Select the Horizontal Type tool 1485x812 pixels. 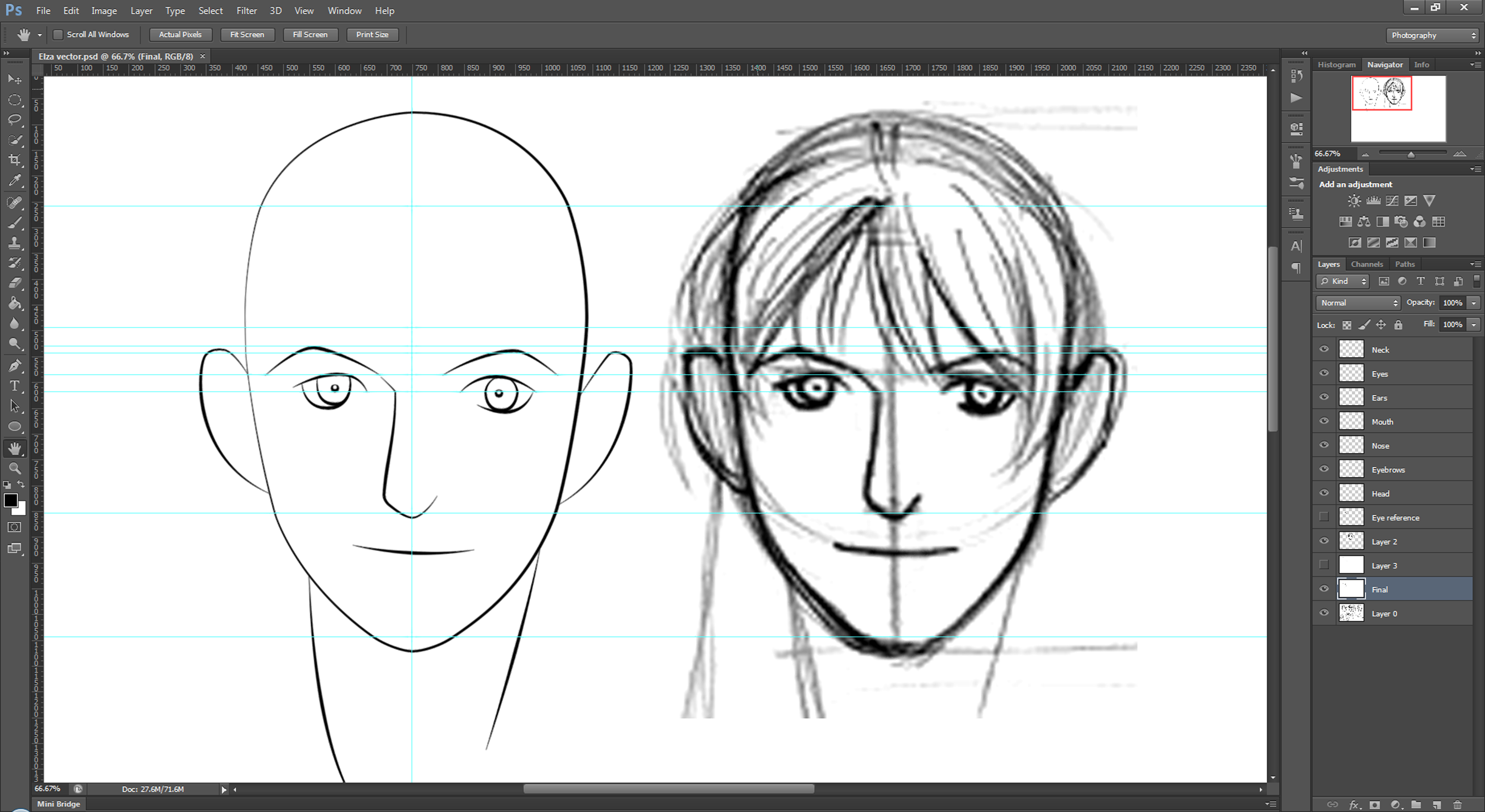[x=15, y=386]
